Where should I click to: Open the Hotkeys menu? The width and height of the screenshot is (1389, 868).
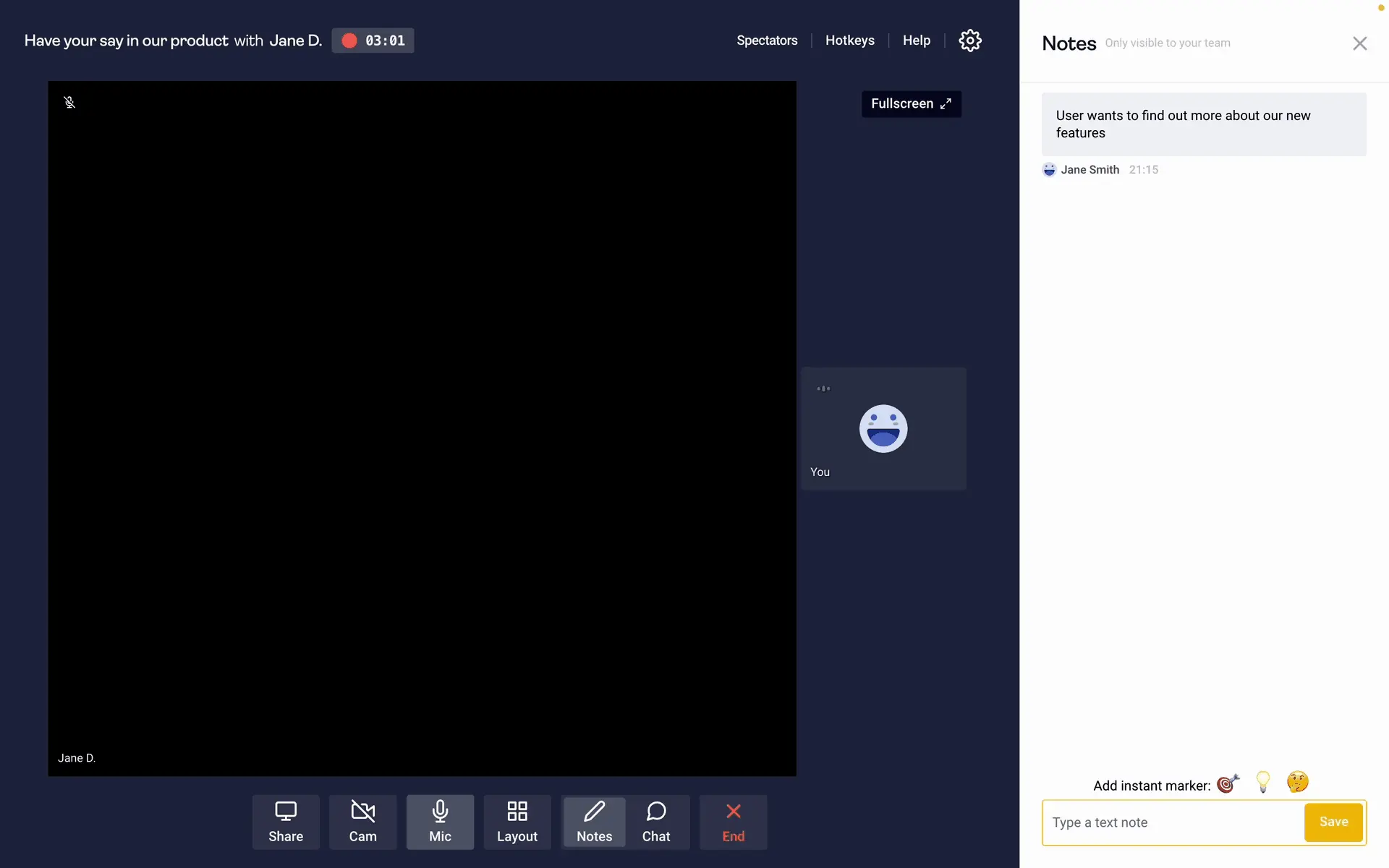coord(849,41)
